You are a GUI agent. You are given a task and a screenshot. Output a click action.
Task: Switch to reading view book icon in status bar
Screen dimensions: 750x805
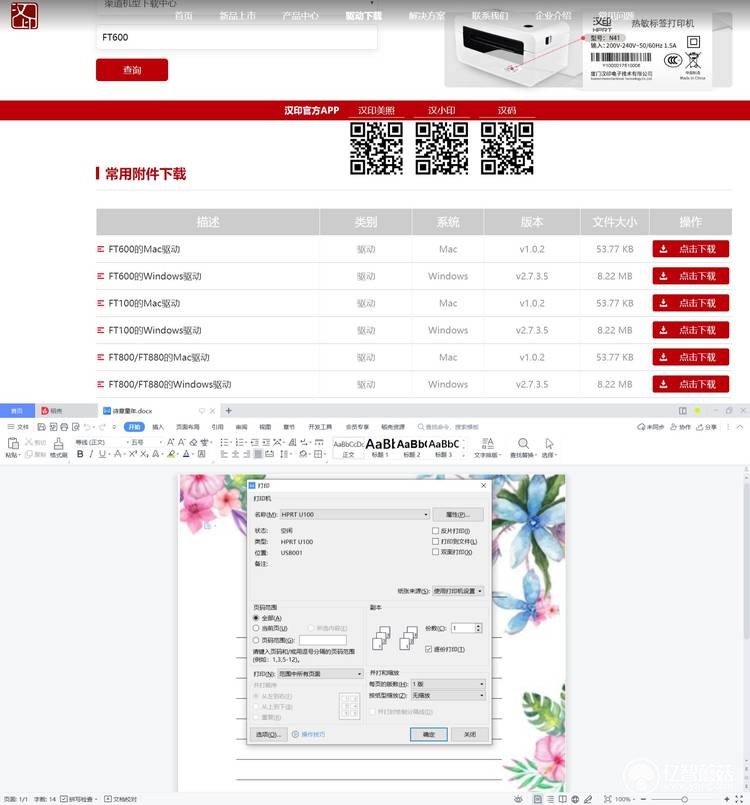(x=563, y=799)
